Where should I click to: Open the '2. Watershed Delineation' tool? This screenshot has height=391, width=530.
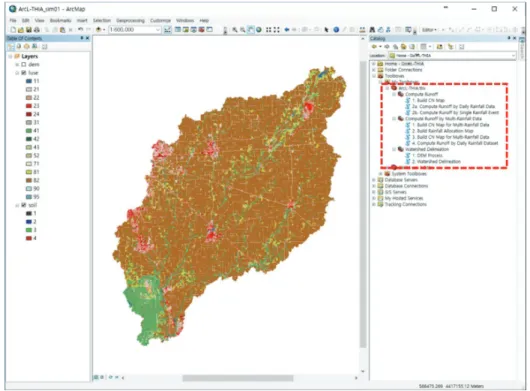pos(436,162)
